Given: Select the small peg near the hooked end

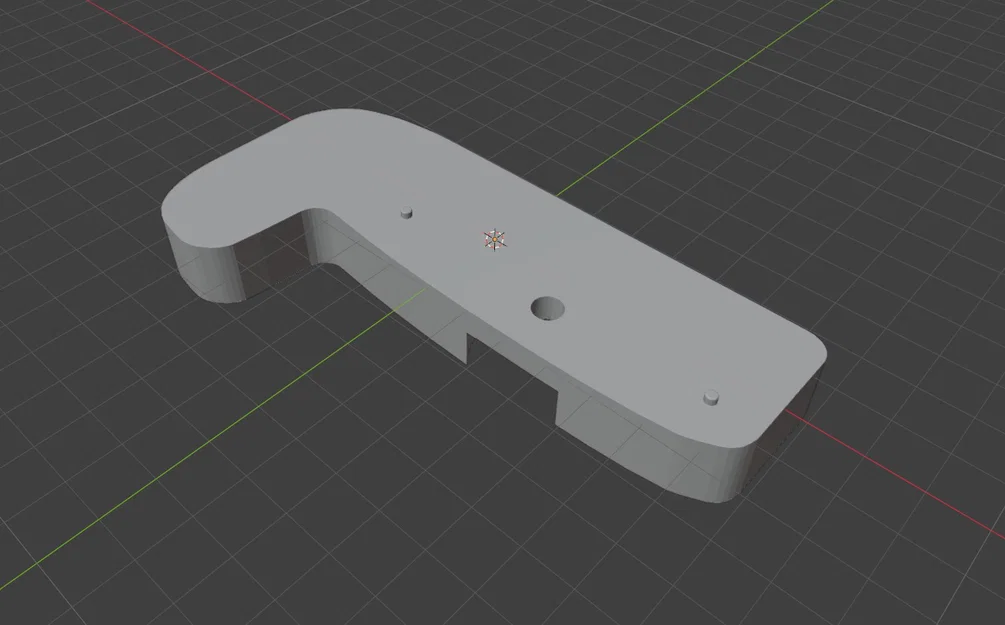Looking at the screenshot, I should [x=406, y=213].
